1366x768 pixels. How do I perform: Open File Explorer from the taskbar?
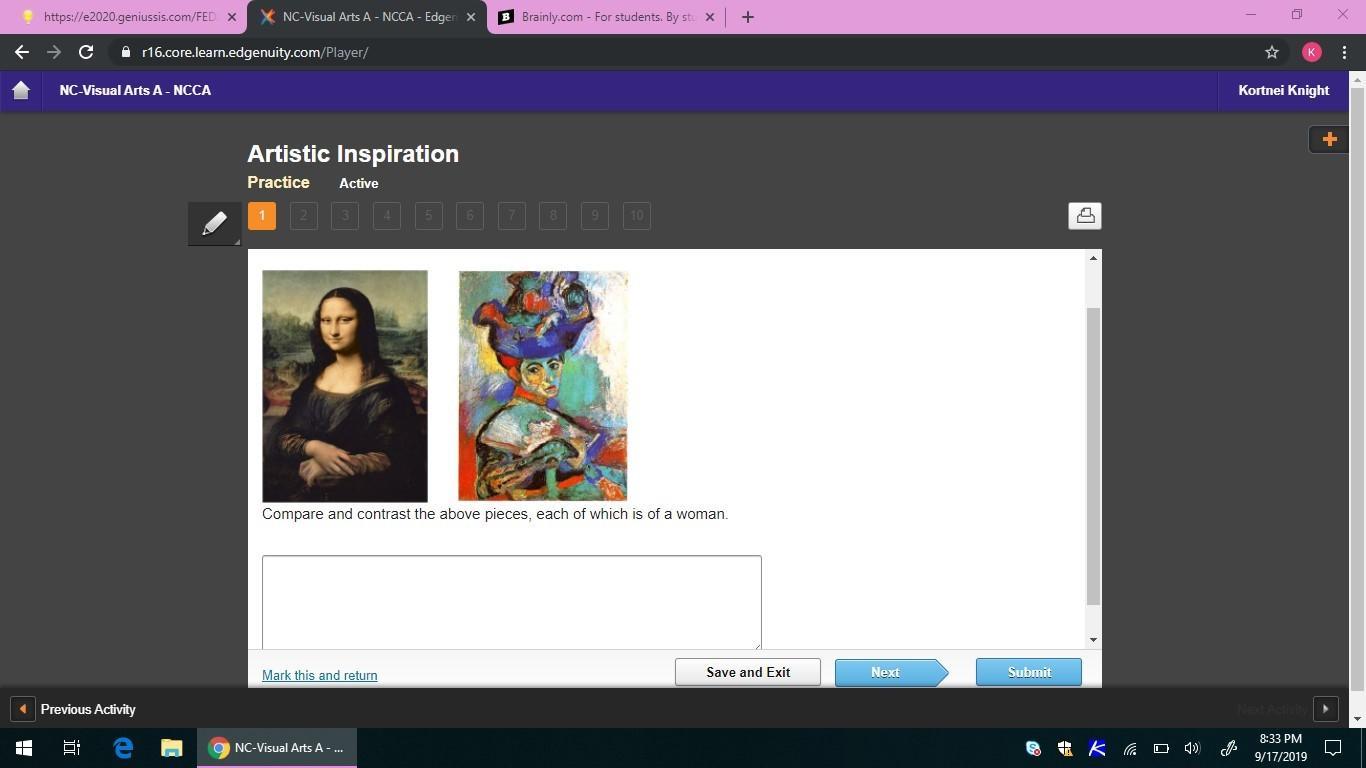click(172, 748)
